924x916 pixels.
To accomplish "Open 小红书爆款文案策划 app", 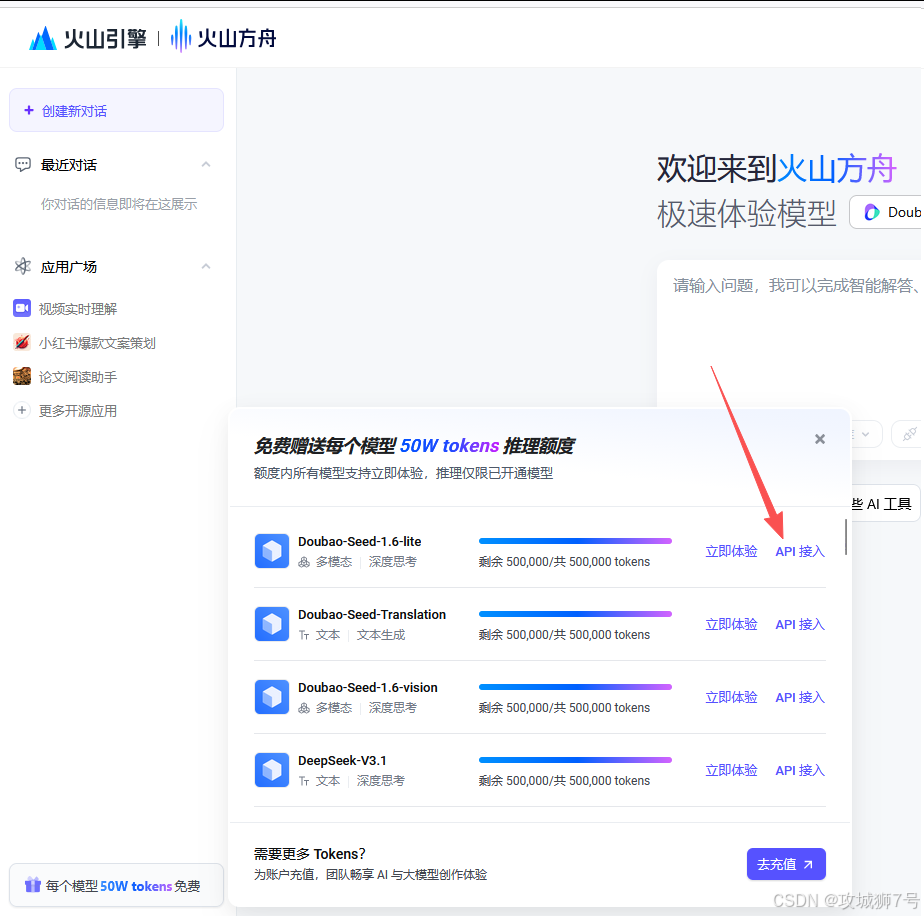I will (x=84, y=342).
